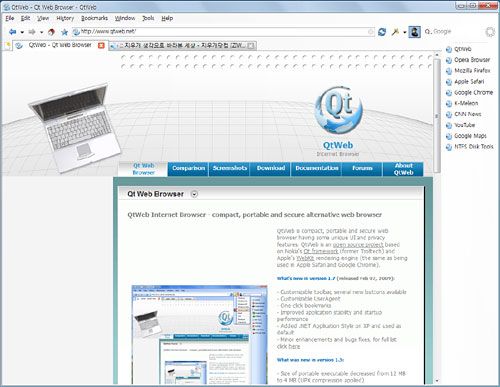Click the new tab icon left of the tabs
Viewport: 500px width, 387px height.
(x=7, y=45)
